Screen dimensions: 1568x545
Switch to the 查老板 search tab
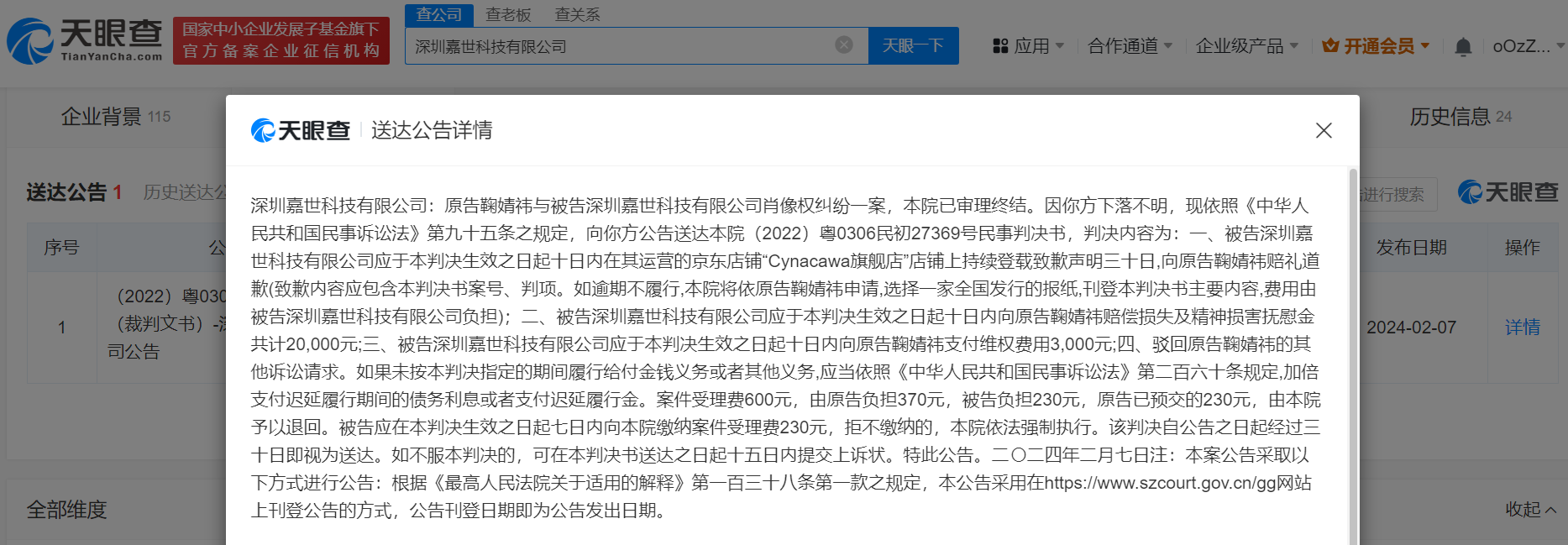click(508, 15)
